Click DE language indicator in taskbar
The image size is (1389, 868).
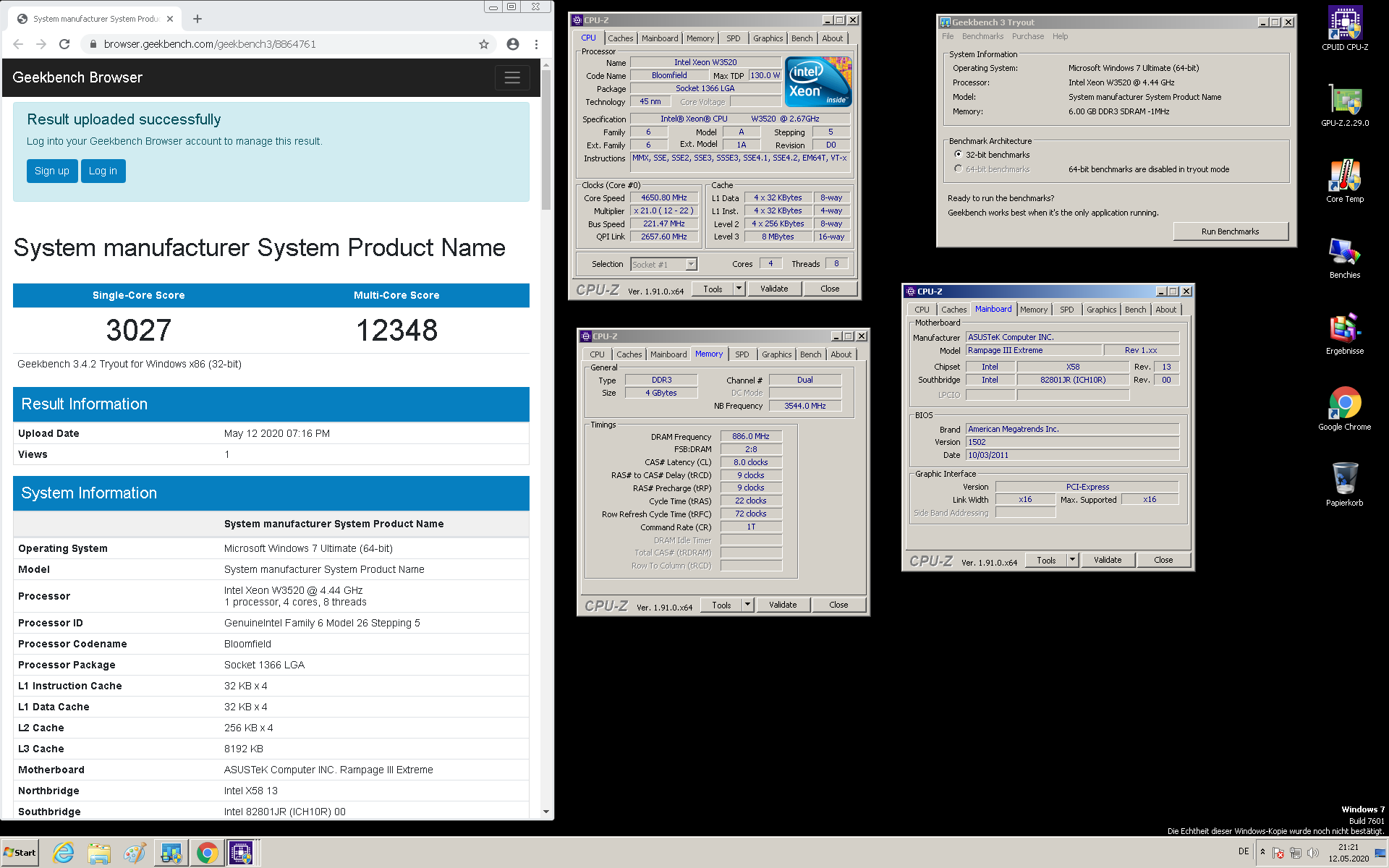(1244, 851)
